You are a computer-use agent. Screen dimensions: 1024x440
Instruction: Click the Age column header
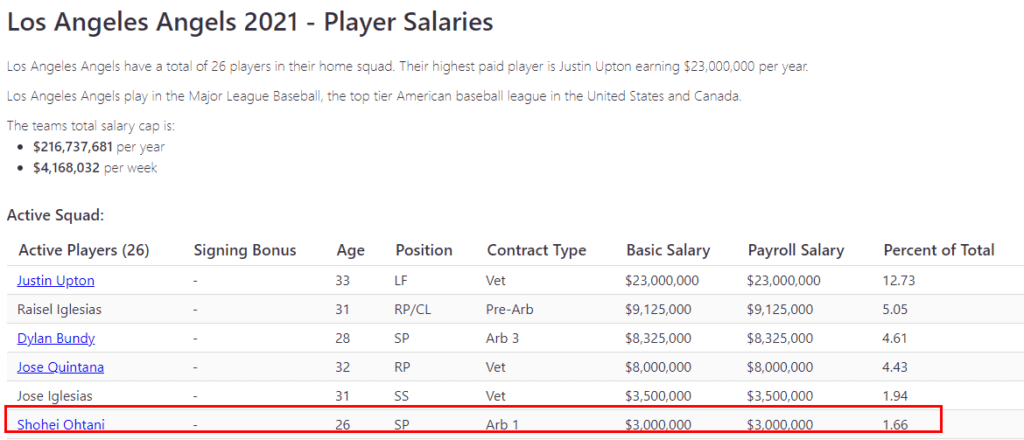[351, 250]
